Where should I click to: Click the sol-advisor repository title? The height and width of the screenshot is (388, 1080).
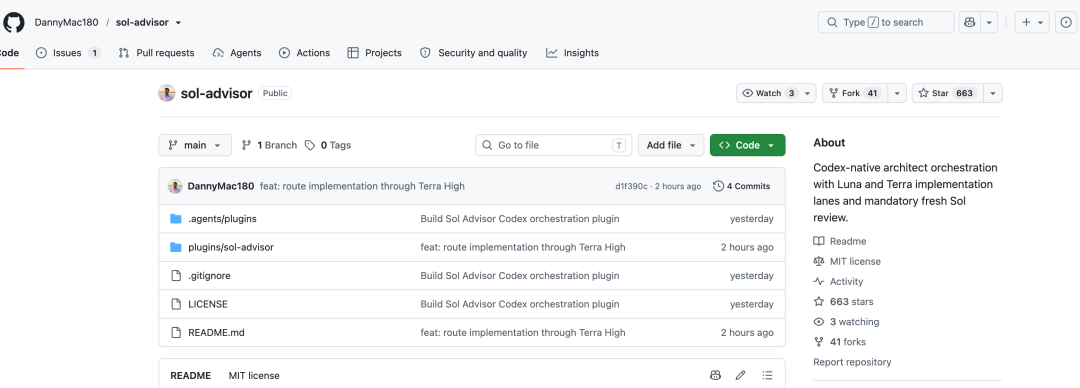coord(216,93)
